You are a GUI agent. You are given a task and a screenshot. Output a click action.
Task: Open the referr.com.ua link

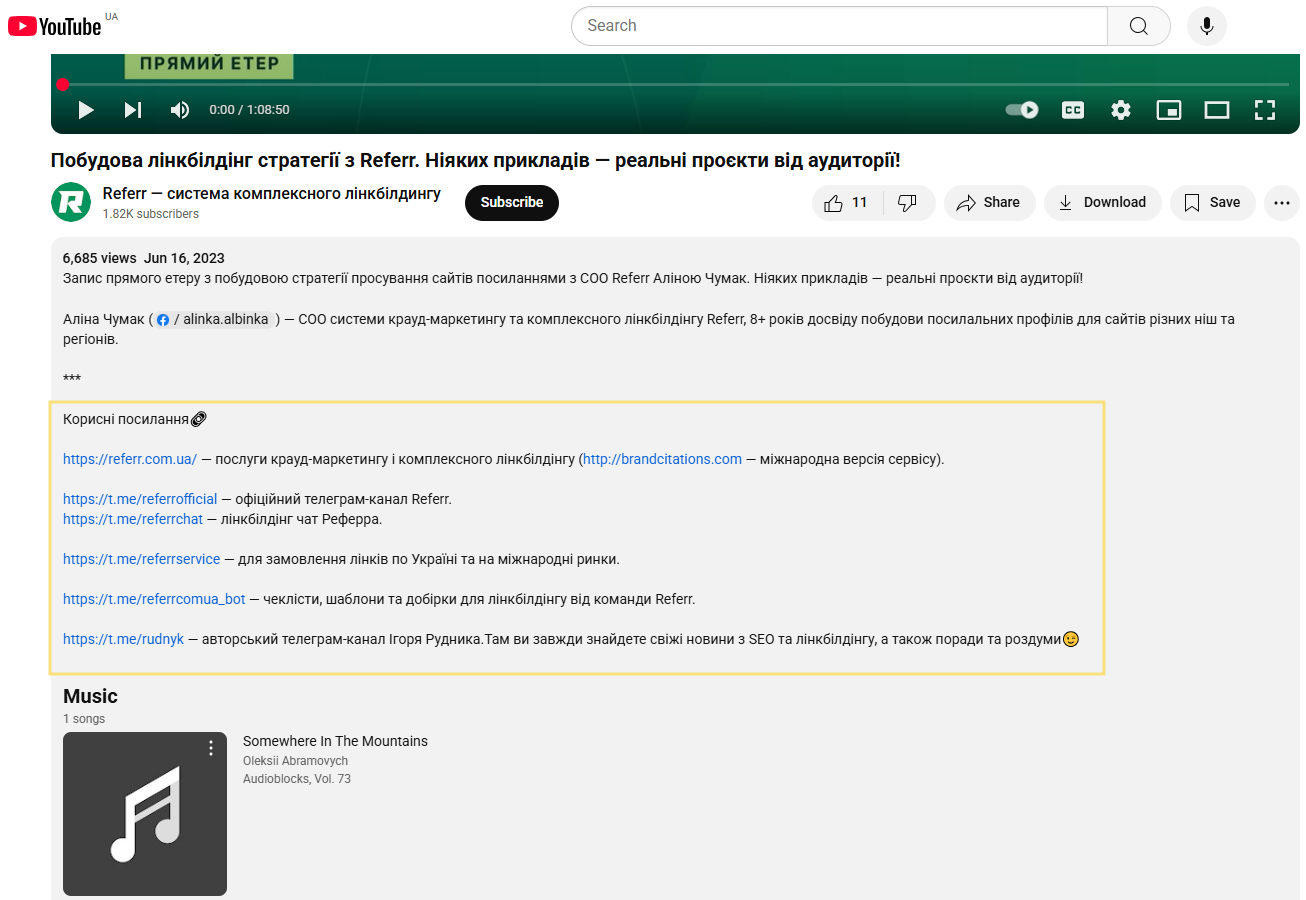click(x=130, y=458)
